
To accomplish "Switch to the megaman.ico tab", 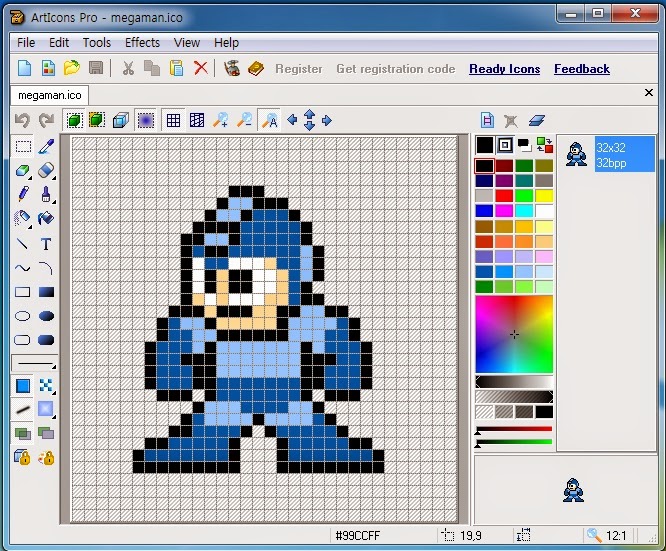I will 50,95.
